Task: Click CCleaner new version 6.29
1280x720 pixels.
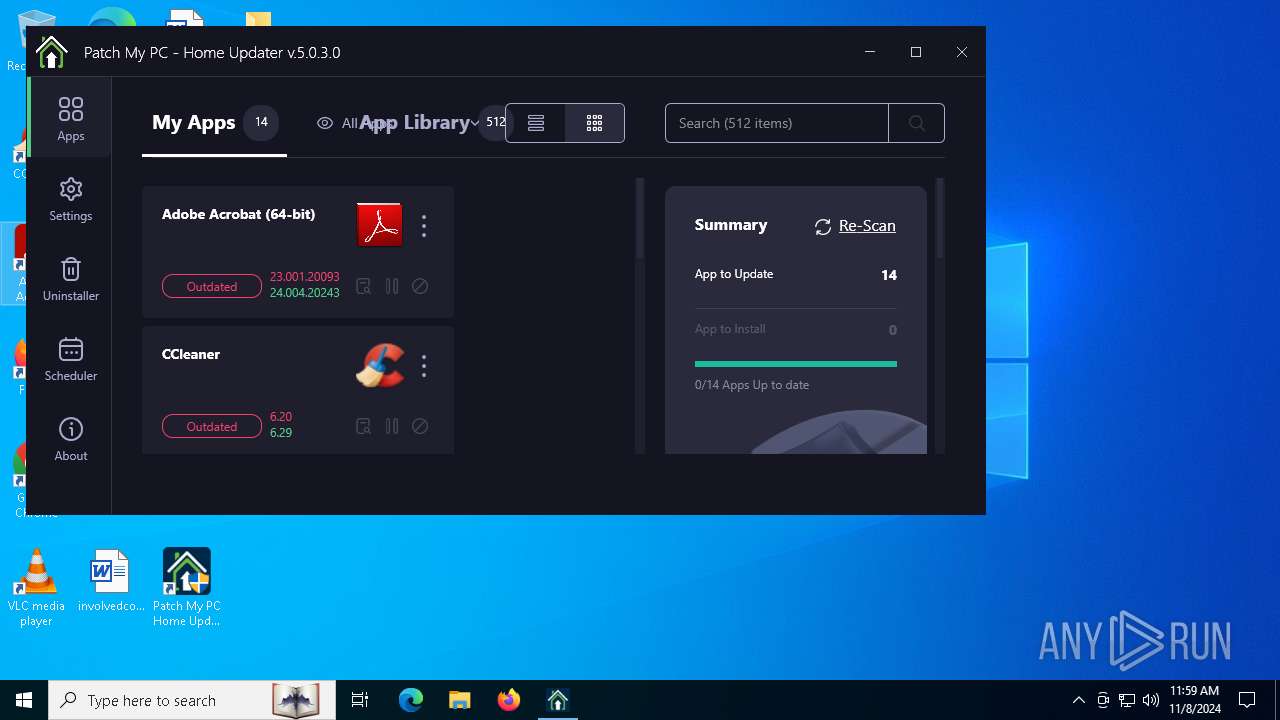Action: pos(281,433)
